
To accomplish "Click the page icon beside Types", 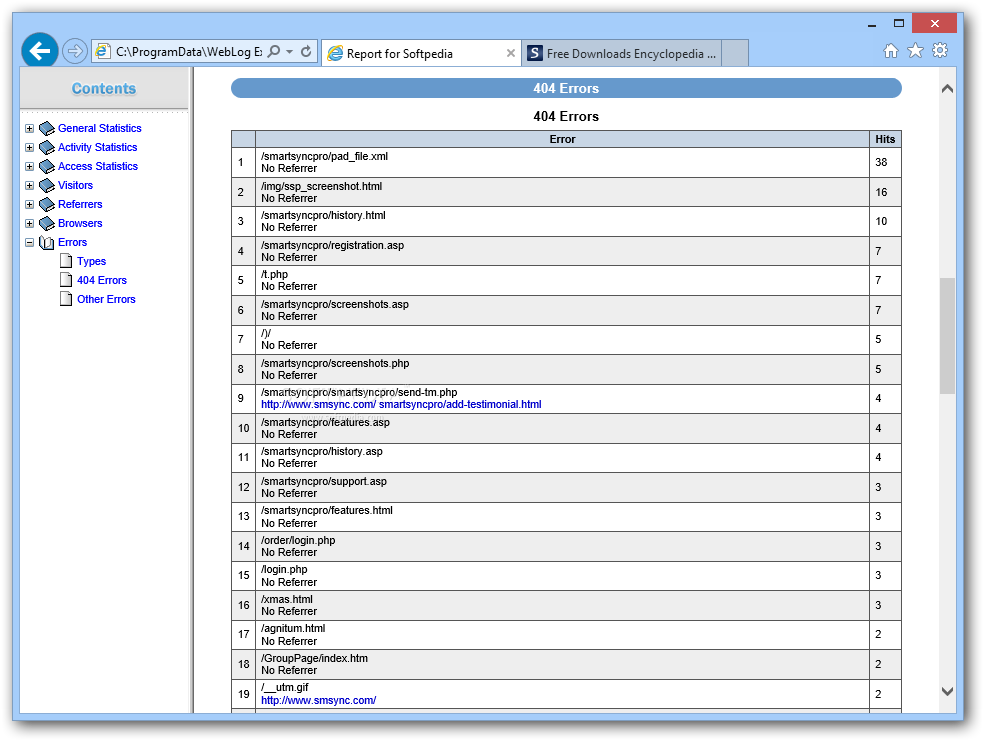I will point(66,261).
